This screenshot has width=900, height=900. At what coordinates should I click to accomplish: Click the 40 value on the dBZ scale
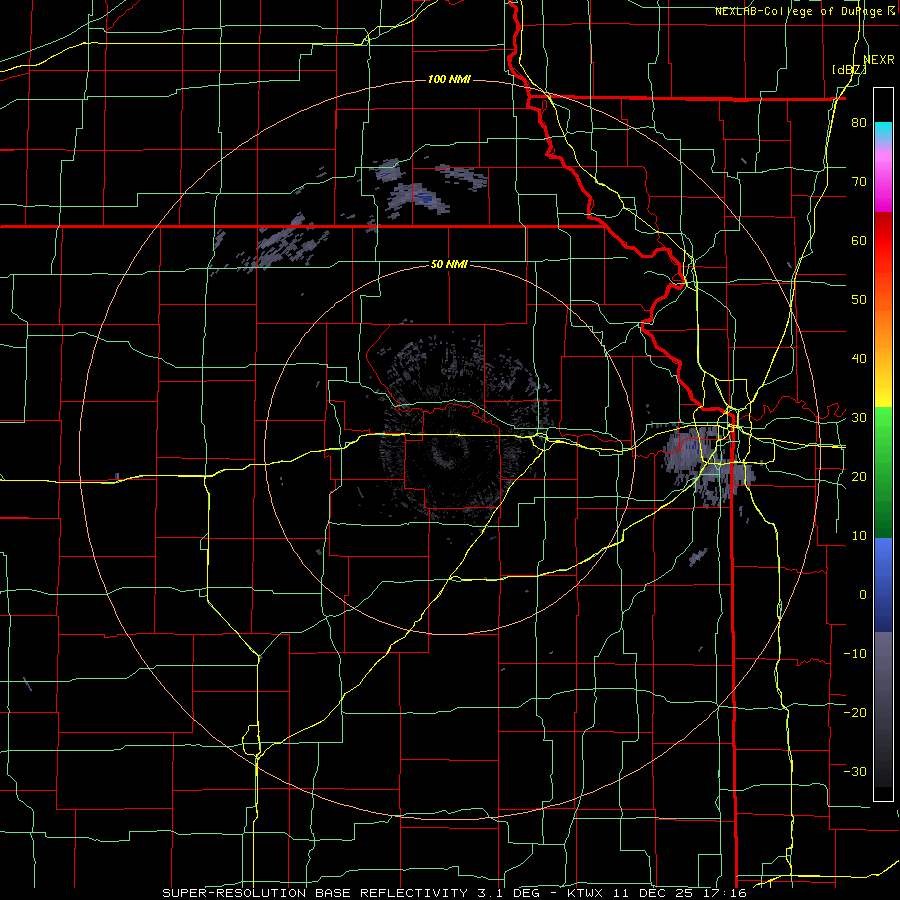[x=859, y=359]
